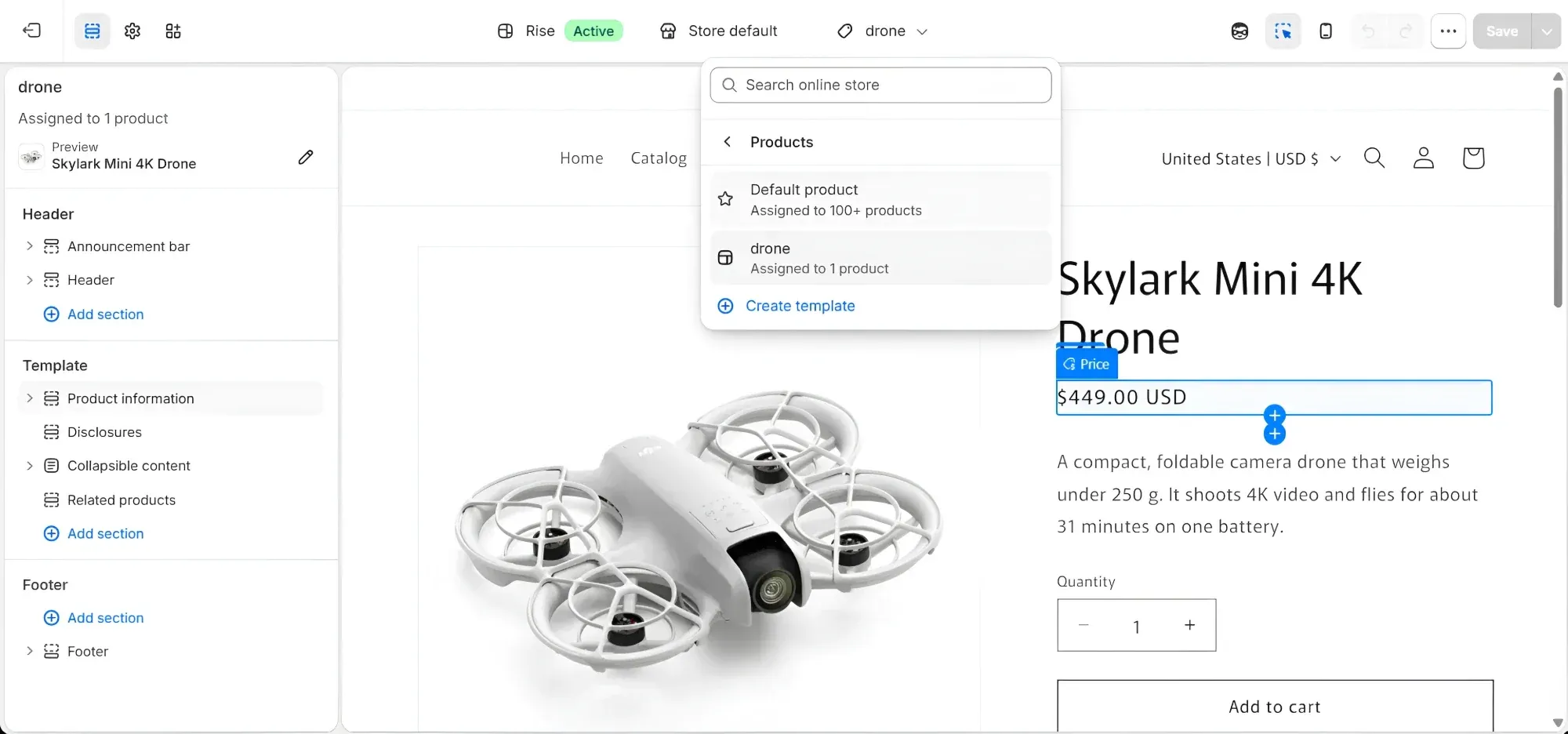This screenshot has width=1568, height=734.
Task: Expand the Header section
Action: pos(30,280)
